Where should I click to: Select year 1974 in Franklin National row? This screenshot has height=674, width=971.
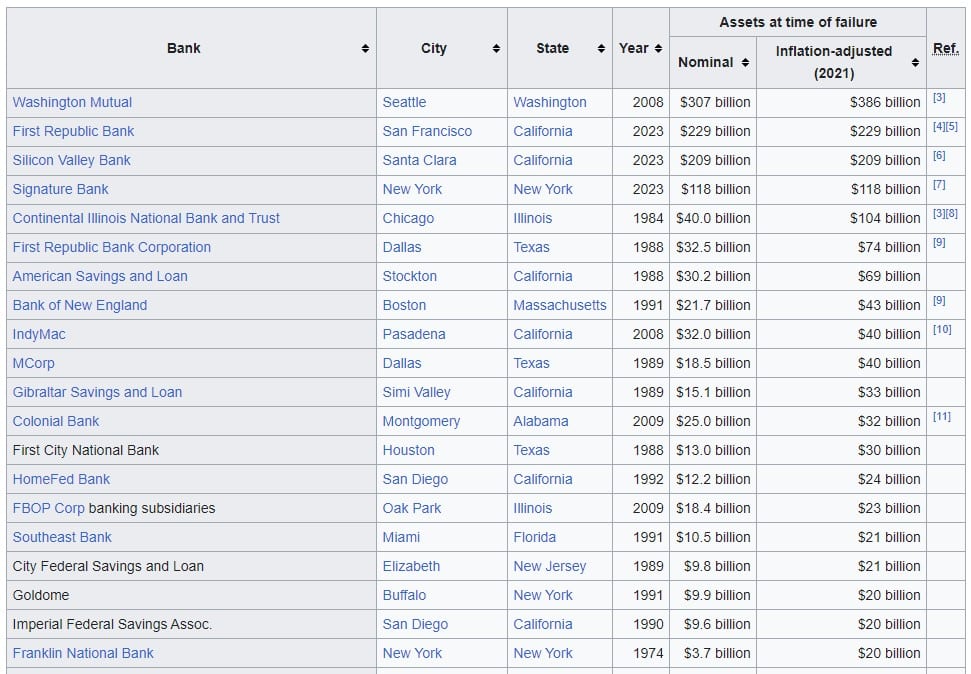coord(648,654)
